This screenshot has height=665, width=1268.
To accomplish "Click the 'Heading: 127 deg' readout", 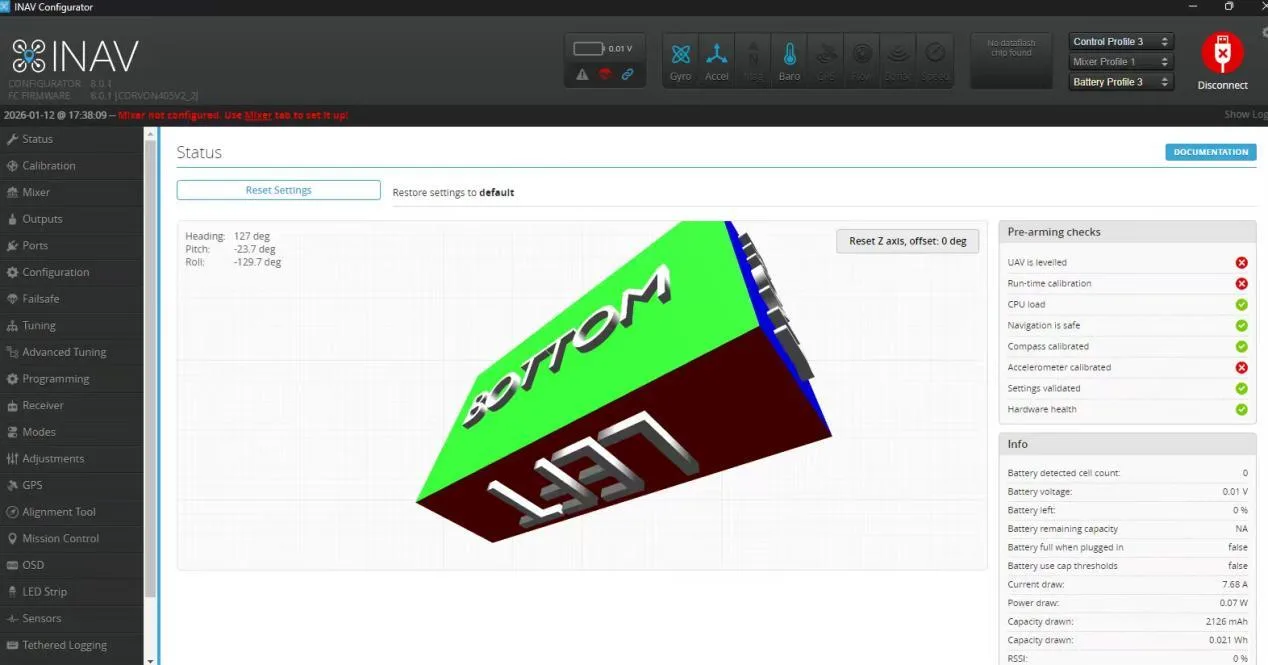I will (x=228, y=237).
